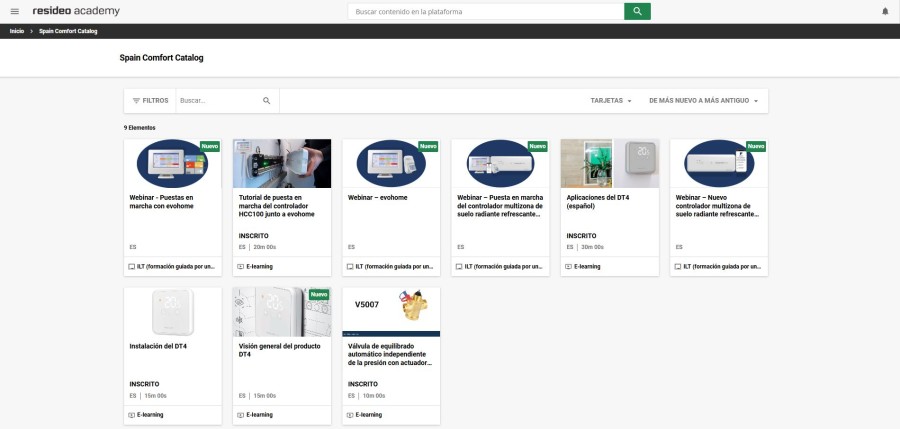The image size is (900, 429).
Task: Open Webinar – Puesta en marcha controlador multizona
Action: click(x=500, y=206)
